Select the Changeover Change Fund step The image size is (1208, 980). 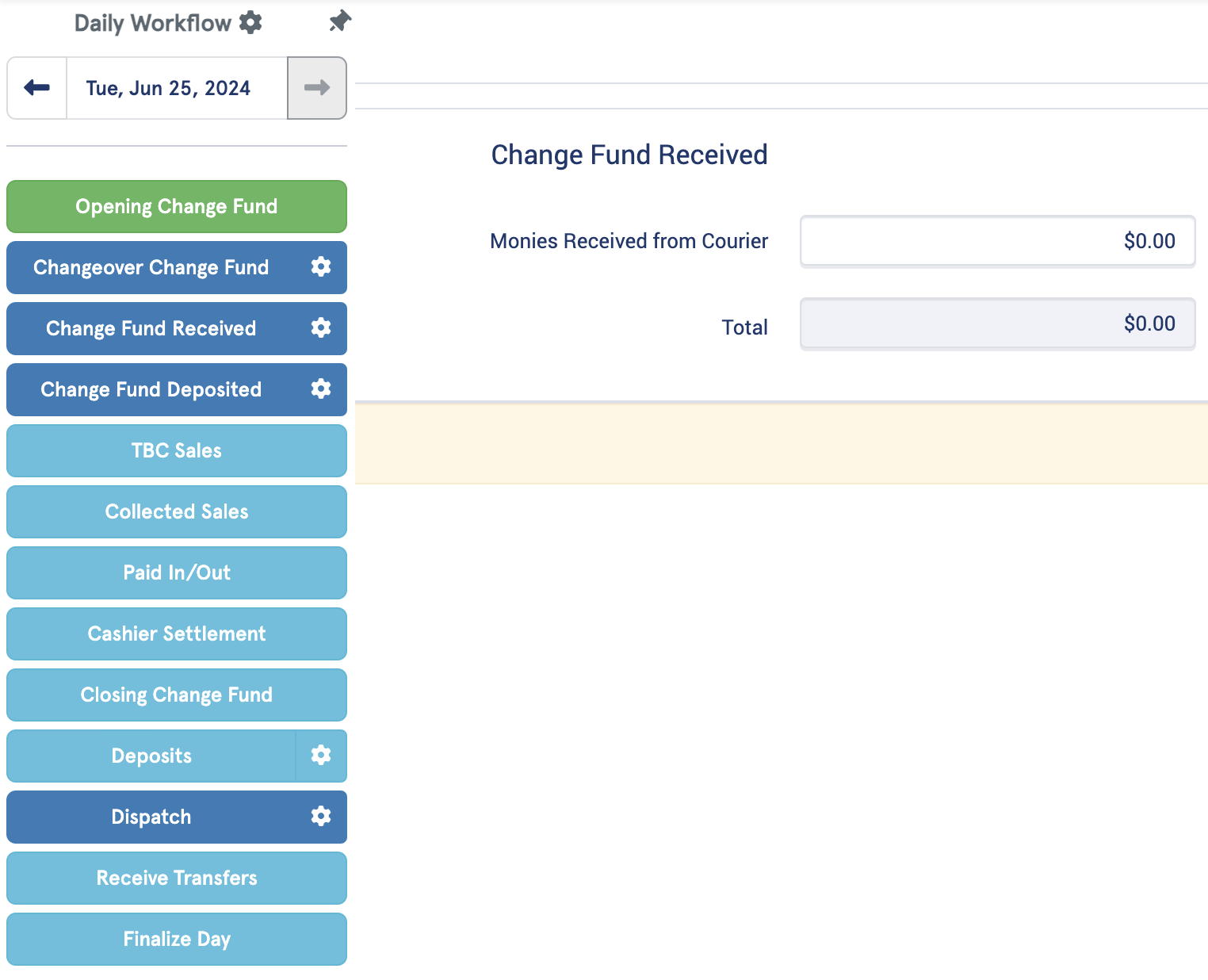[151, 268]
